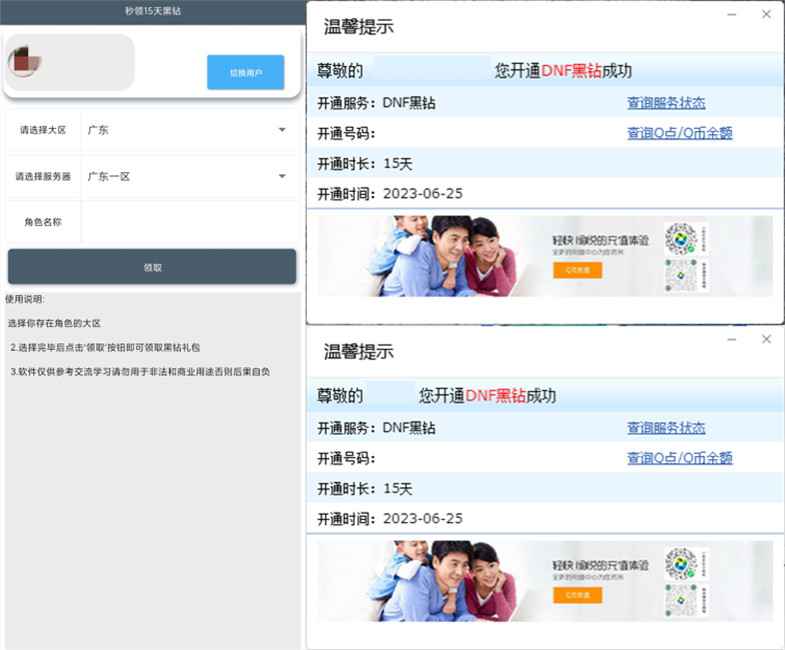Click 查询服务状态 link in upper dialog
The width and height of the screenshot is (785, 650).
click(x=666, y=103)
